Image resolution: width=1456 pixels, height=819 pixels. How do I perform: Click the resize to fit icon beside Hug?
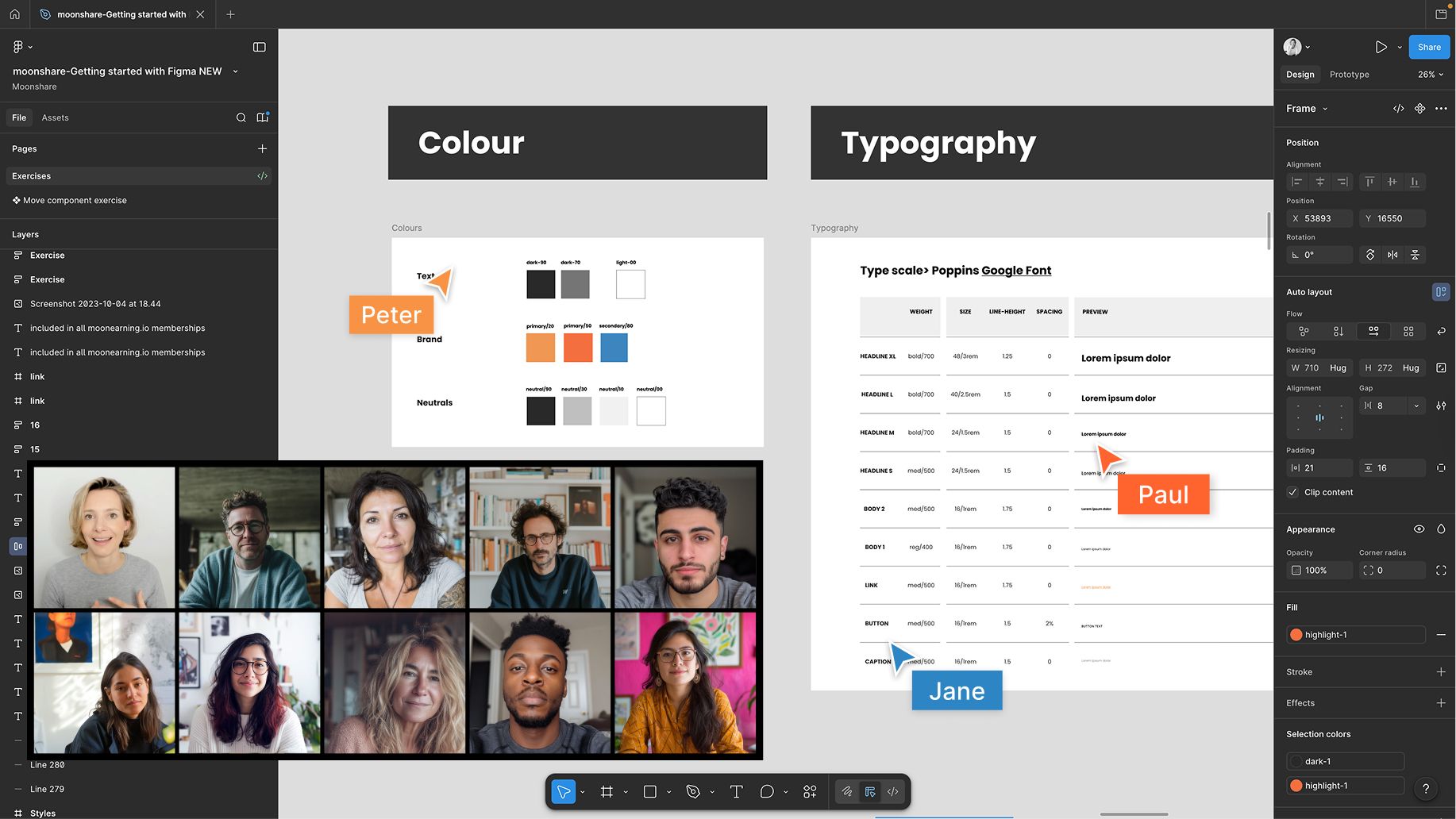(1441, 367)
